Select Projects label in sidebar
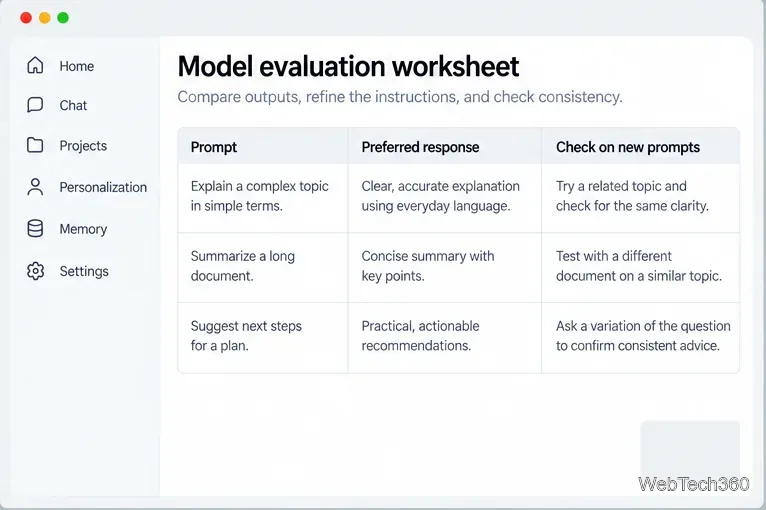Screen dimensions: 766x510 pyautogui.click(x=83, y=146)
